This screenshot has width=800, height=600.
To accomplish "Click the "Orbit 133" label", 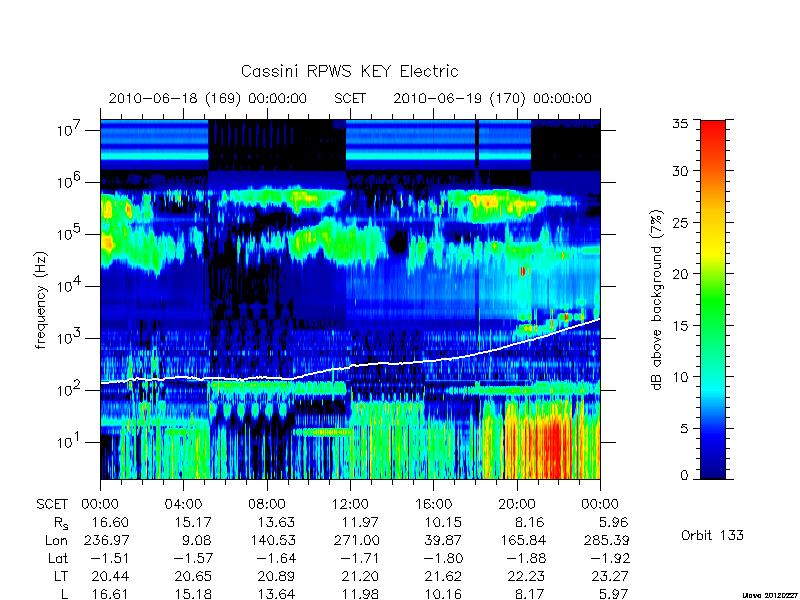I will [712, 535].
